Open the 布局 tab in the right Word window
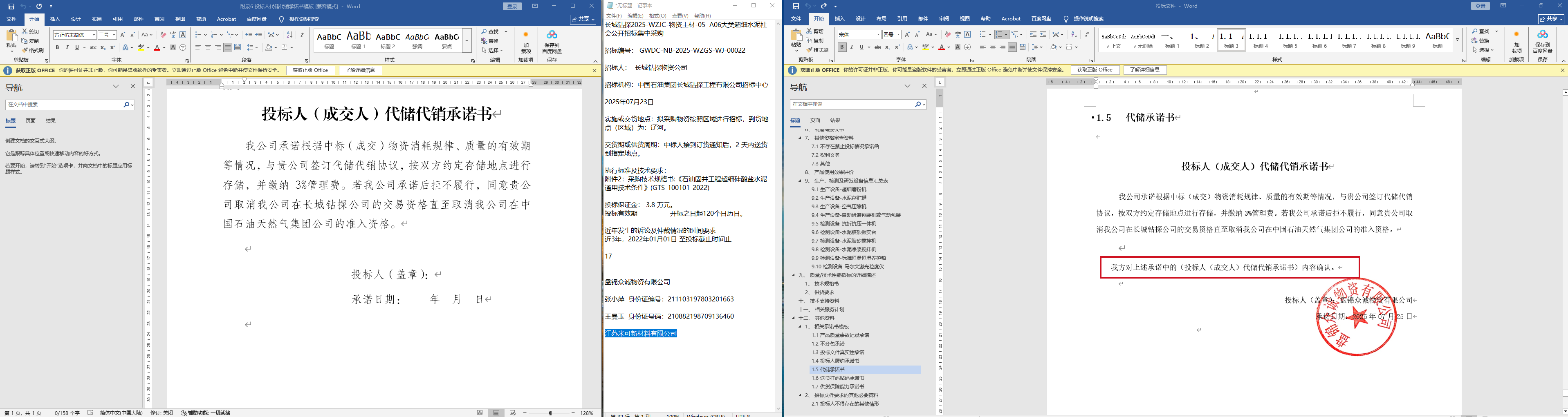 882,19
